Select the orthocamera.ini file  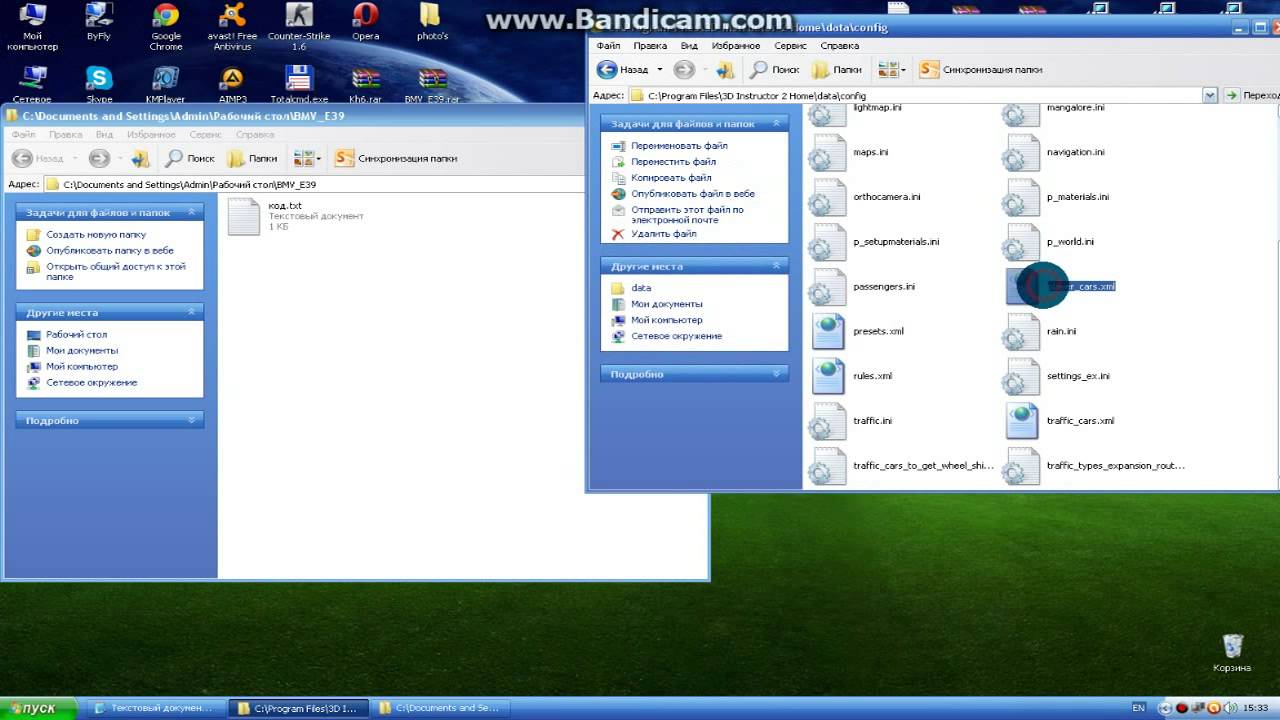(x=866, y=197)
